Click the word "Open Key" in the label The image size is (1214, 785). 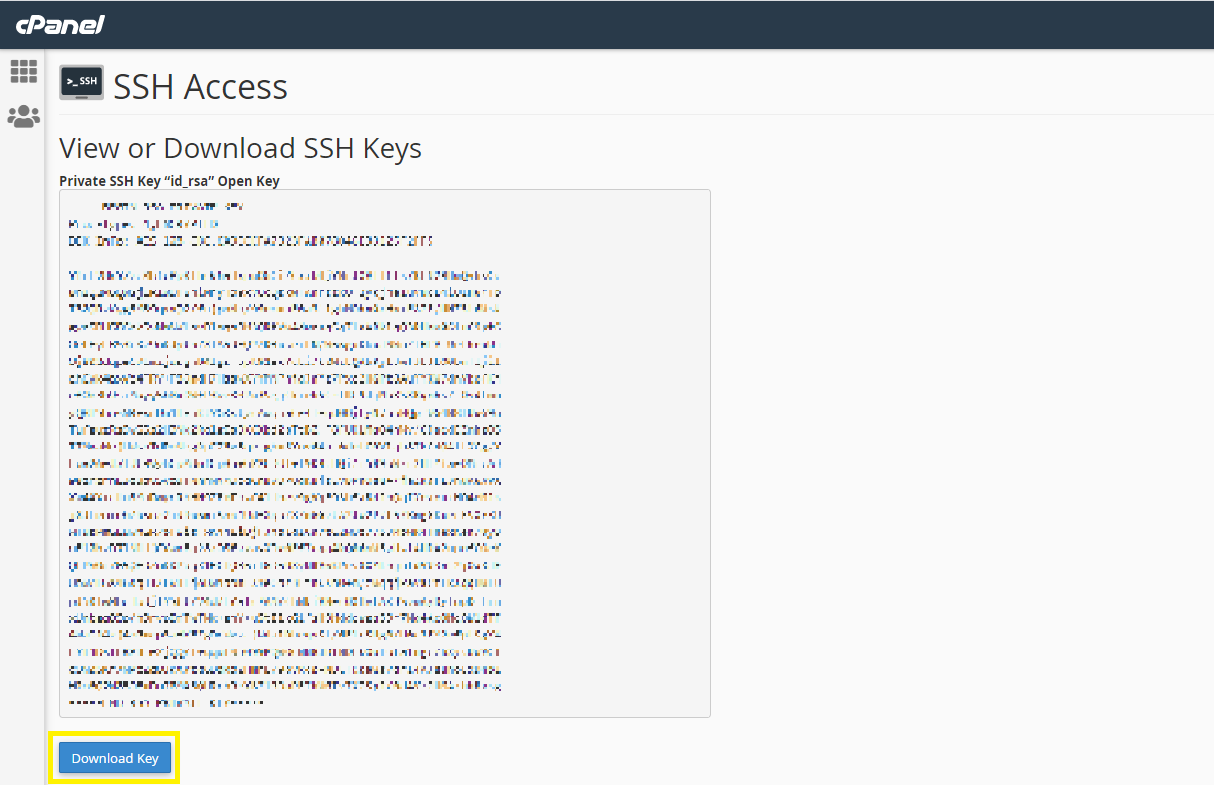251,181
